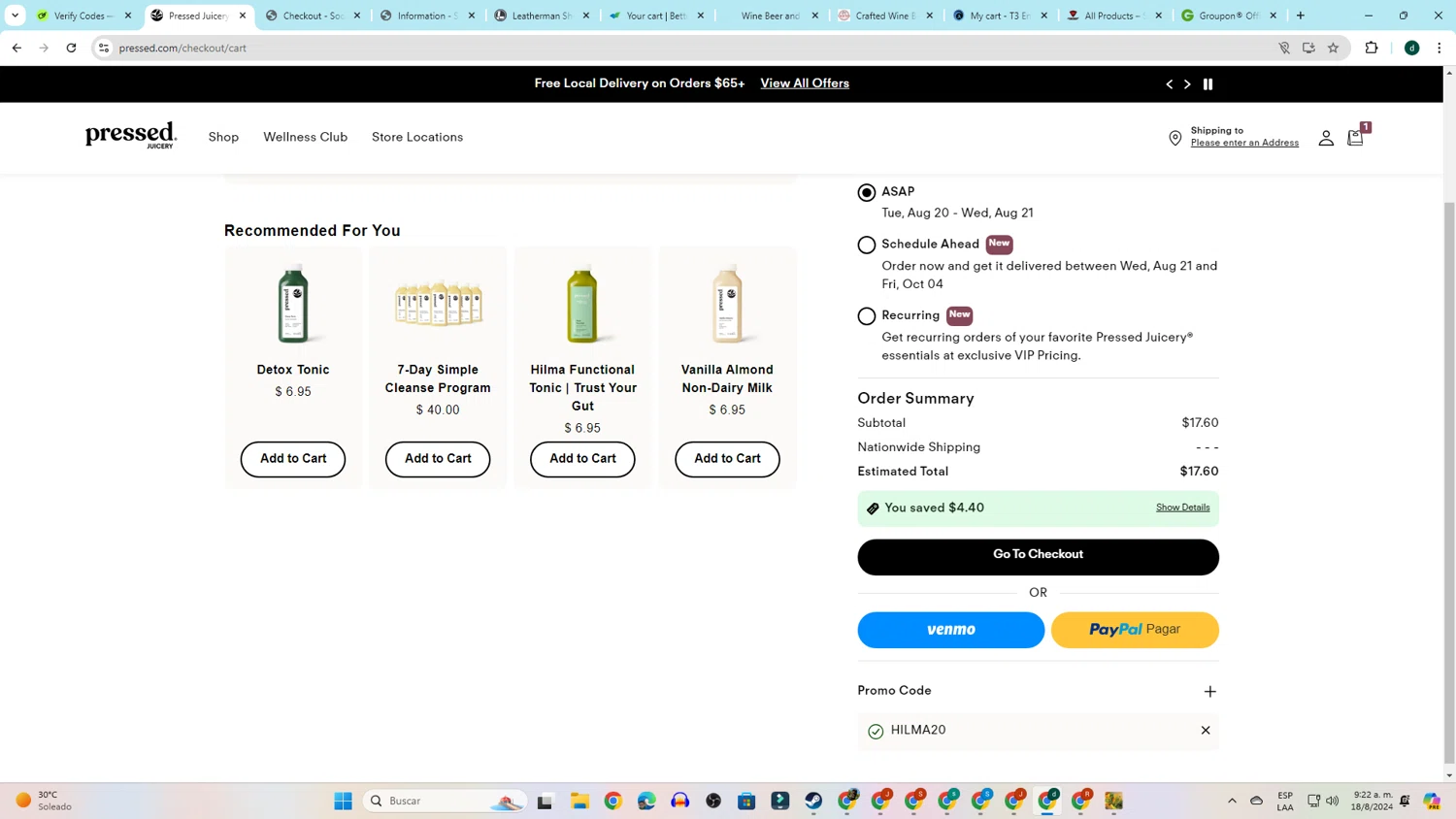Open the shopping cart bag icon
The image size is (1456, 819).
1356,138
